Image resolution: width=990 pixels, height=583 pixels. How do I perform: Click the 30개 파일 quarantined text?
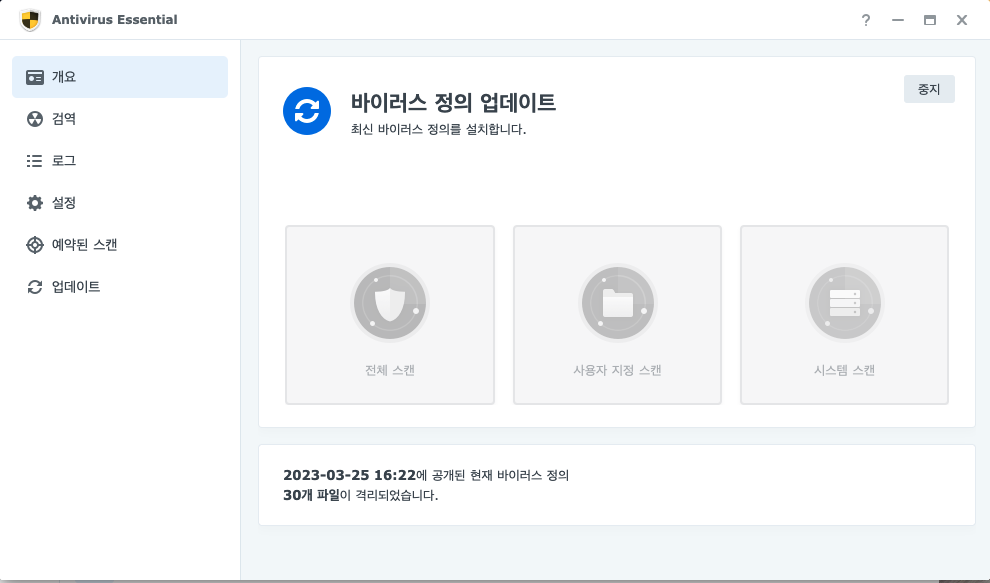coord(311,495)
